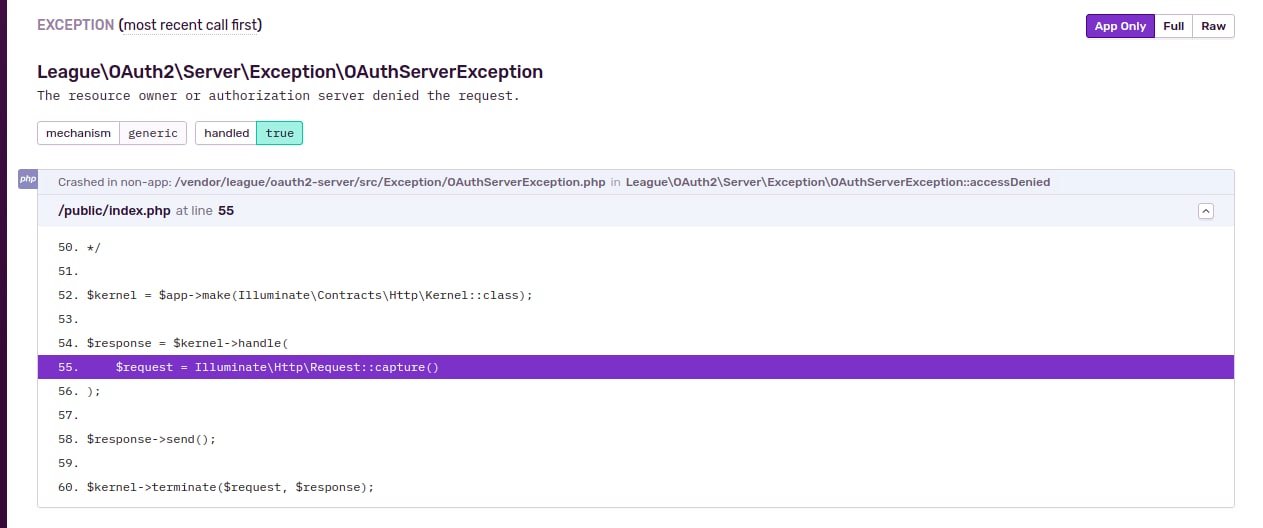Click the highlighted line 55 of code
The width and height of the screenshot is (1263, 528).
click(277, 367)
